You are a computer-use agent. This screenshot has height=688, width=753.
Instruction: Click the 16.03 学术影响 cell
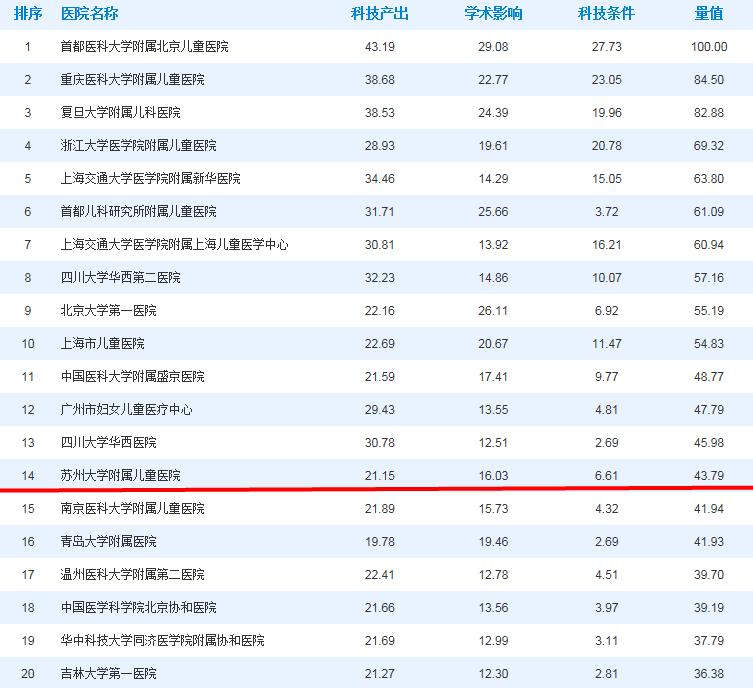point(493,475)
